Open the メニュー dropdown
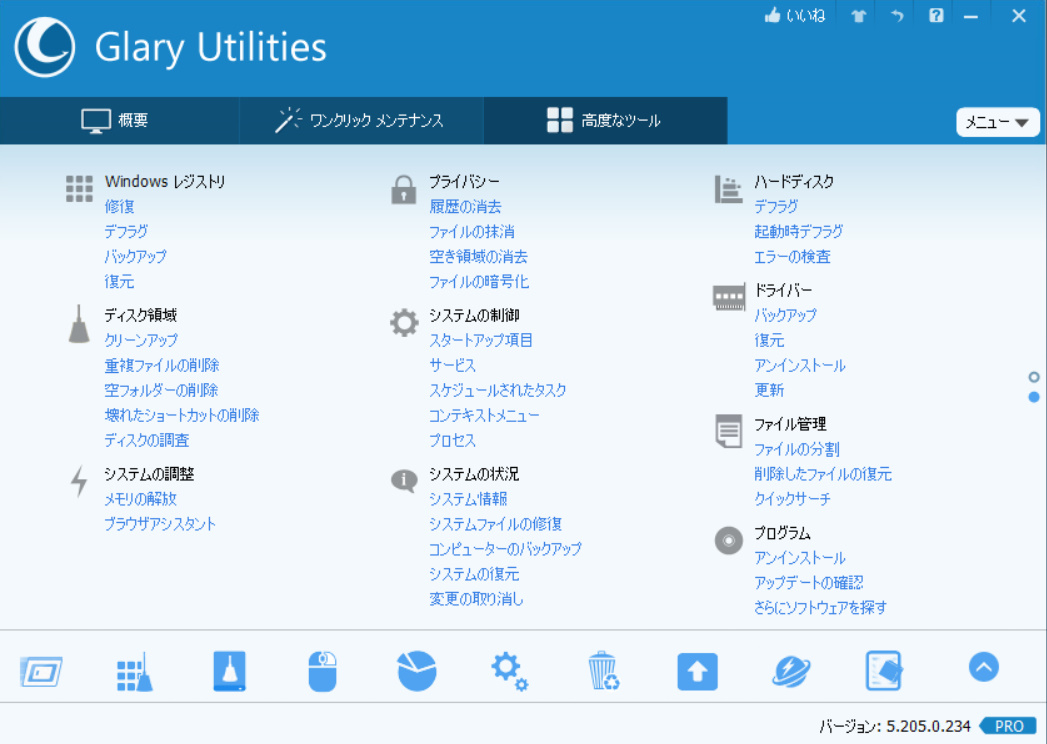Screen dimensions: 1047x744 click(998, 122)
